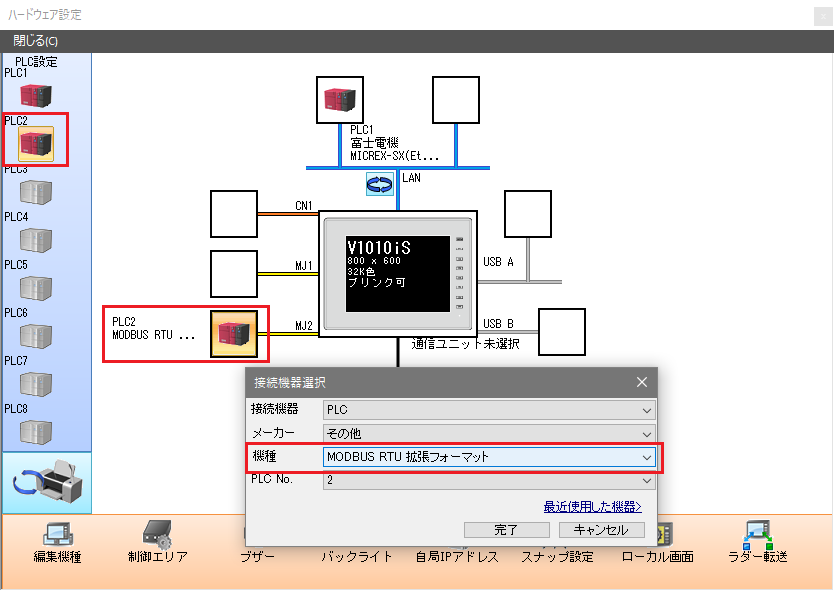Click the PLC6 slot icon
834x591 pixels.
36,336
